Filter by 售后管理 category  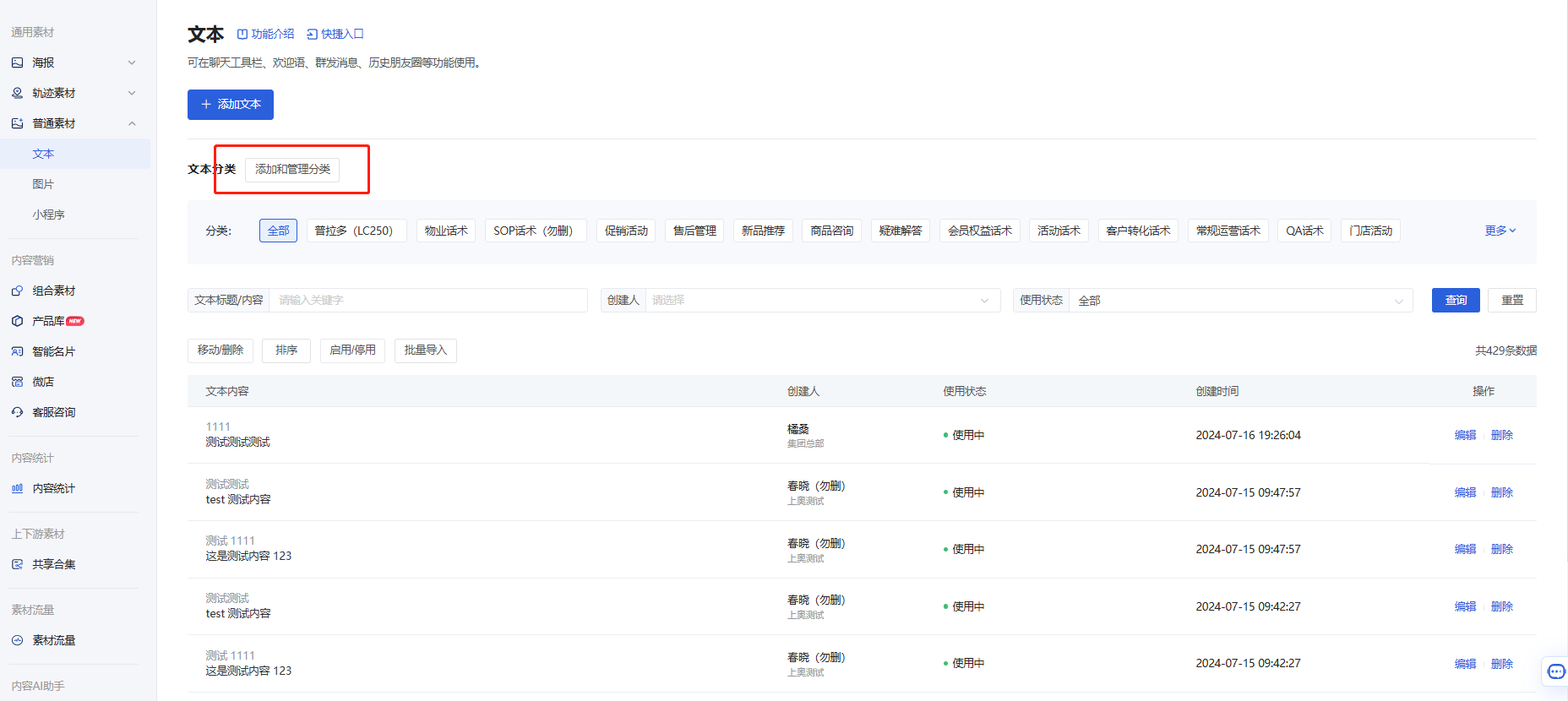pos(694,231)
